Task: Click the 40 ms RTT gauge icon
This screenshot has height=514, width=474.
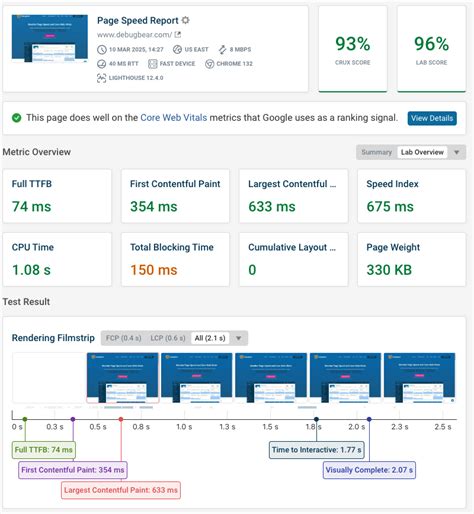Action: coord(101,64)
